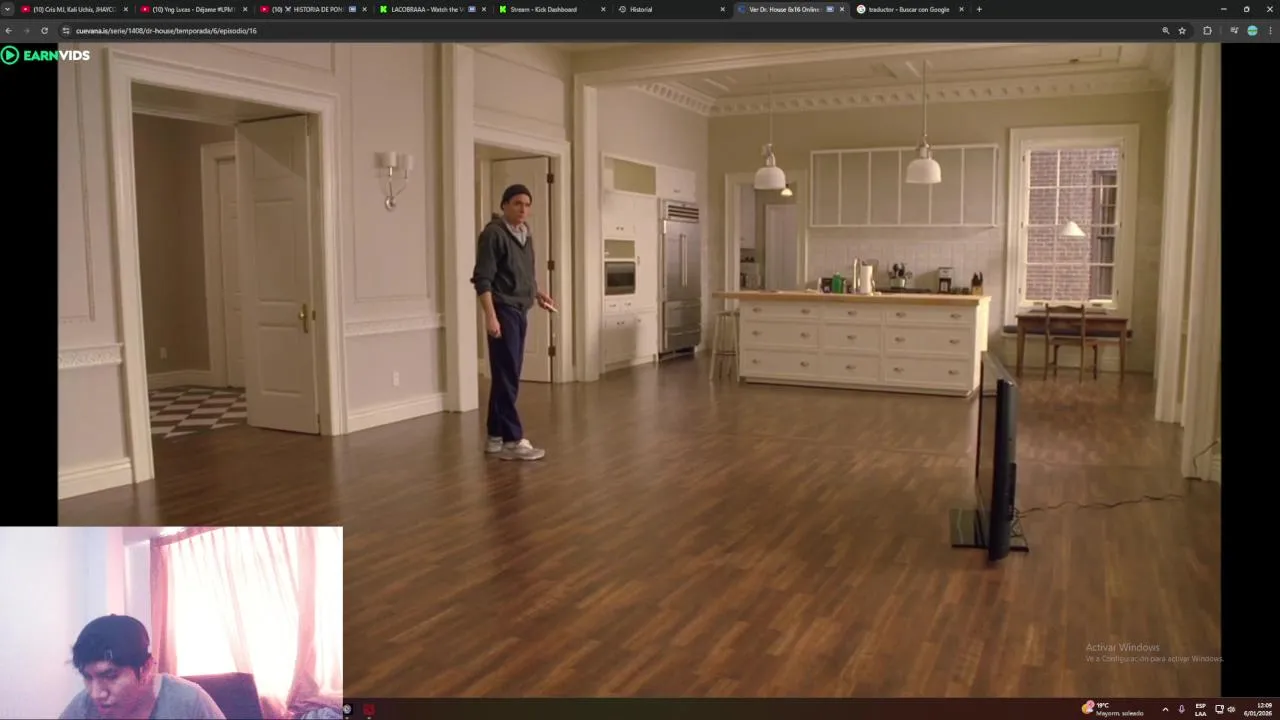Go back with the browser back arrow
Image resolution: width=1280 pixels, height=720 pixels.
coord(8,31)
